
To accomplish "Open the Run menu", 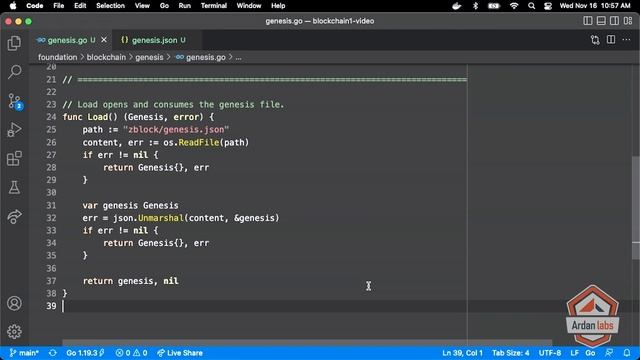I will 184,6.
